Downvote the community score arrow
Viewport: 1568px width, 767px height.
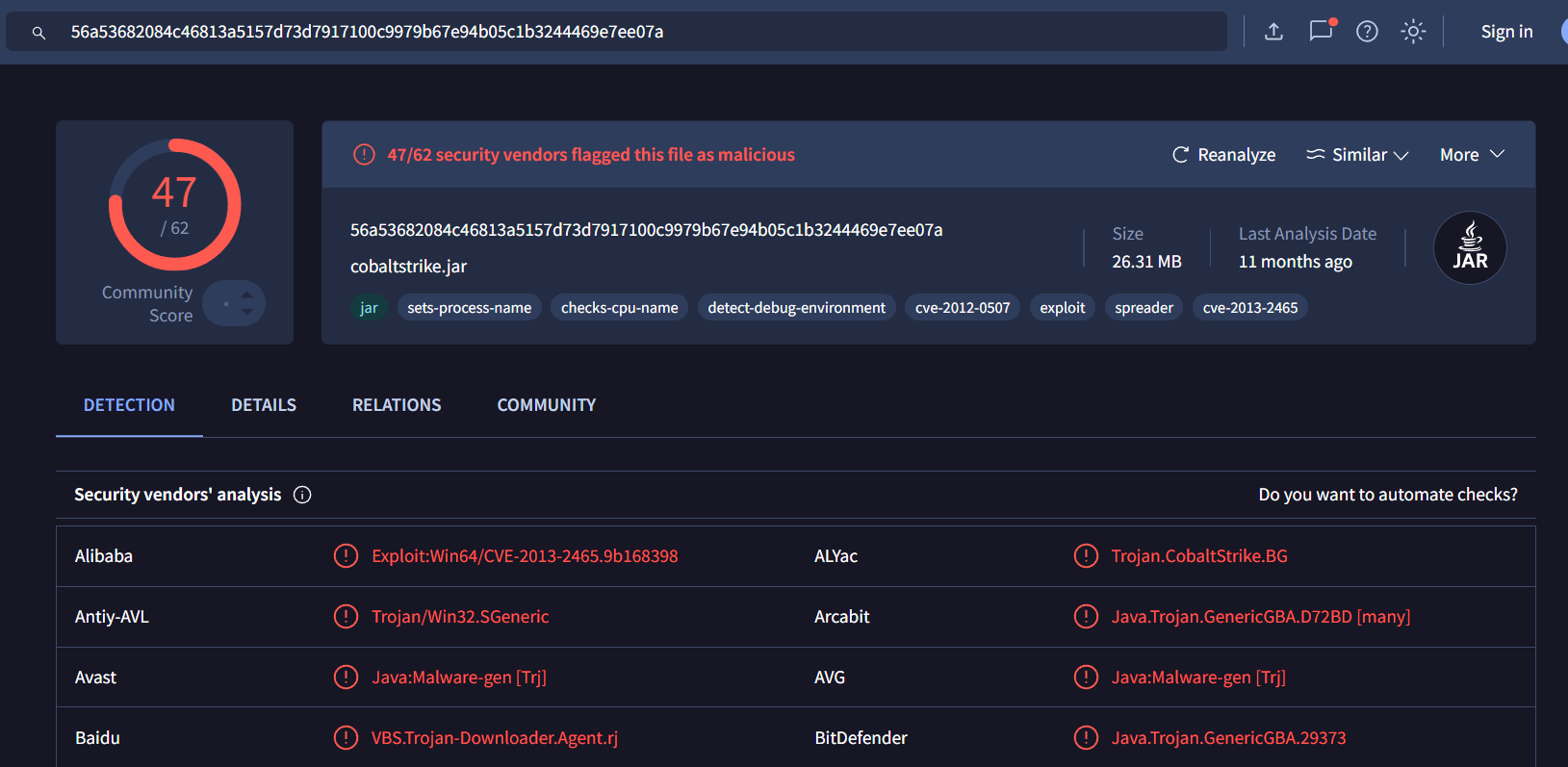pos(247,312)
